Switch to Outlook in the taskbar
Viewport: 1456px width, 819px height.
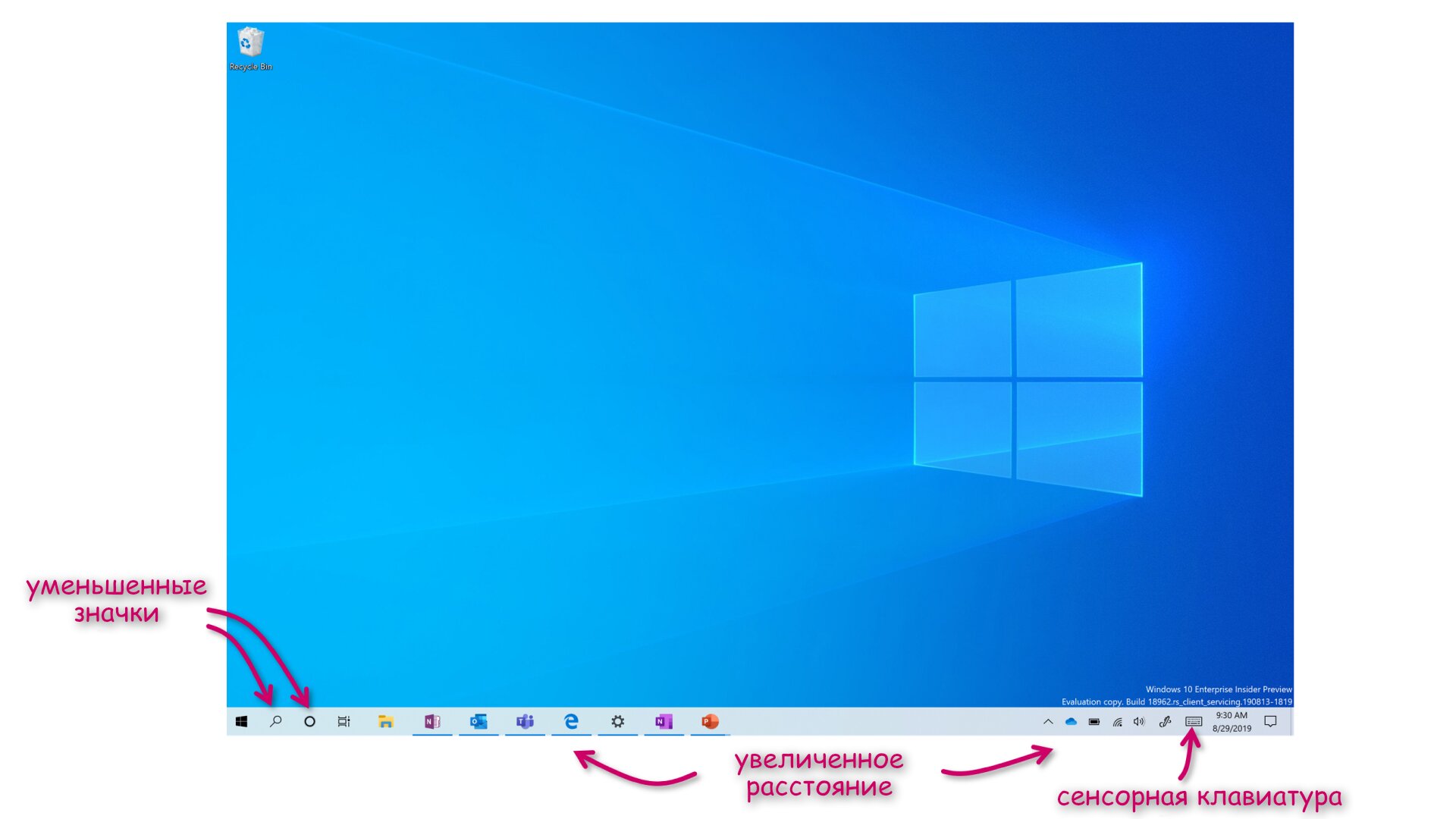click(x=479, y=722)
